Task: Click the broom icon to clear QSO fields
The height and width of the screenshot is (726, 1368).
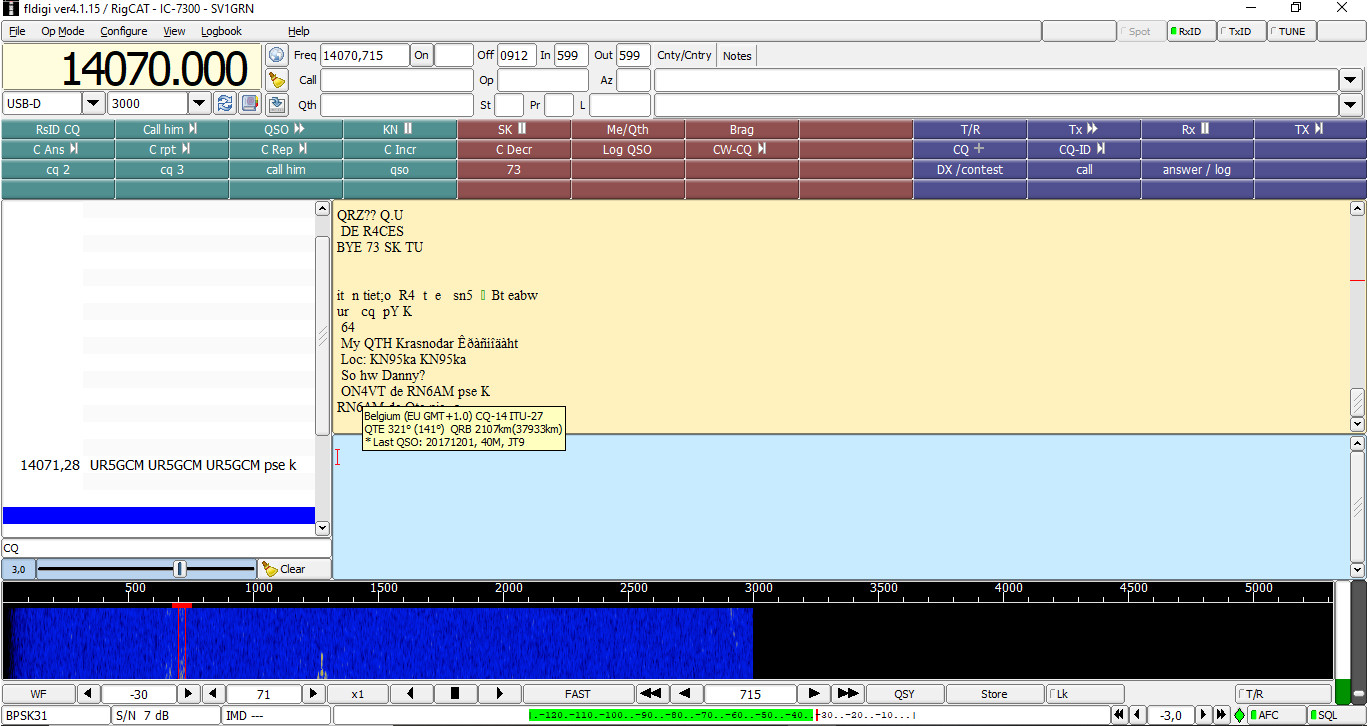Action: coord(277,79)
